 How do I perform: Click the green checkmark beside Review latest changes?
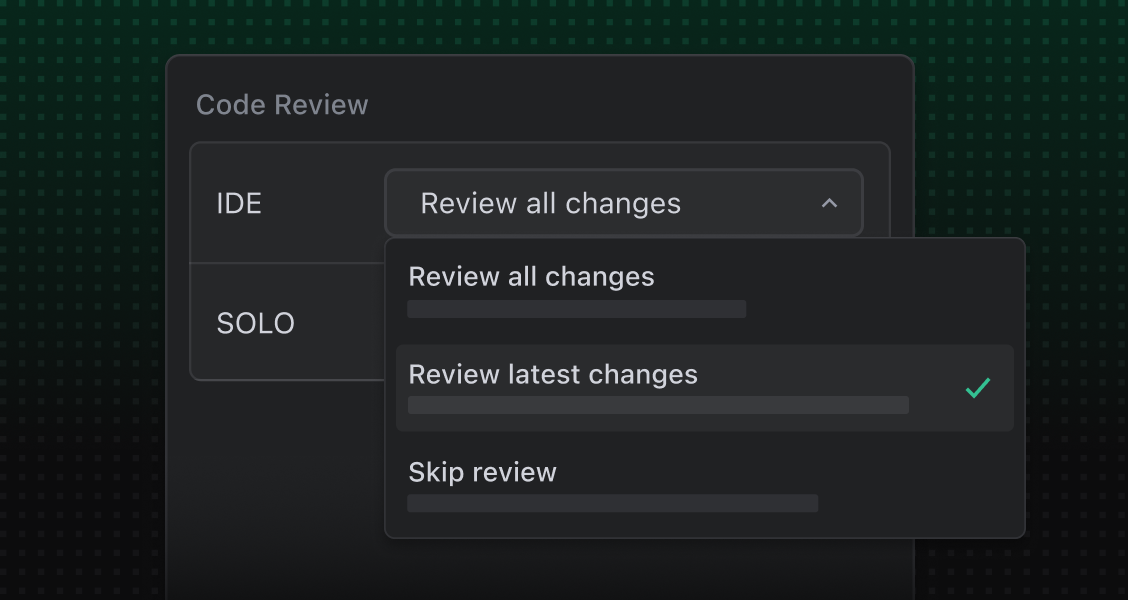[978, 388]
